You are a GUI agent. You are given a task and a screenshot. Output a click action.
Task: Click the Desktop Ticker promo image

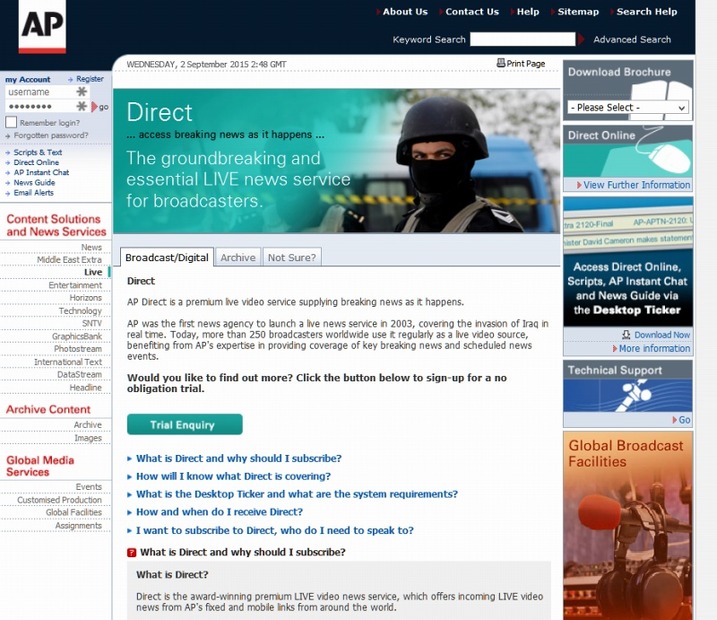[628, 262]
